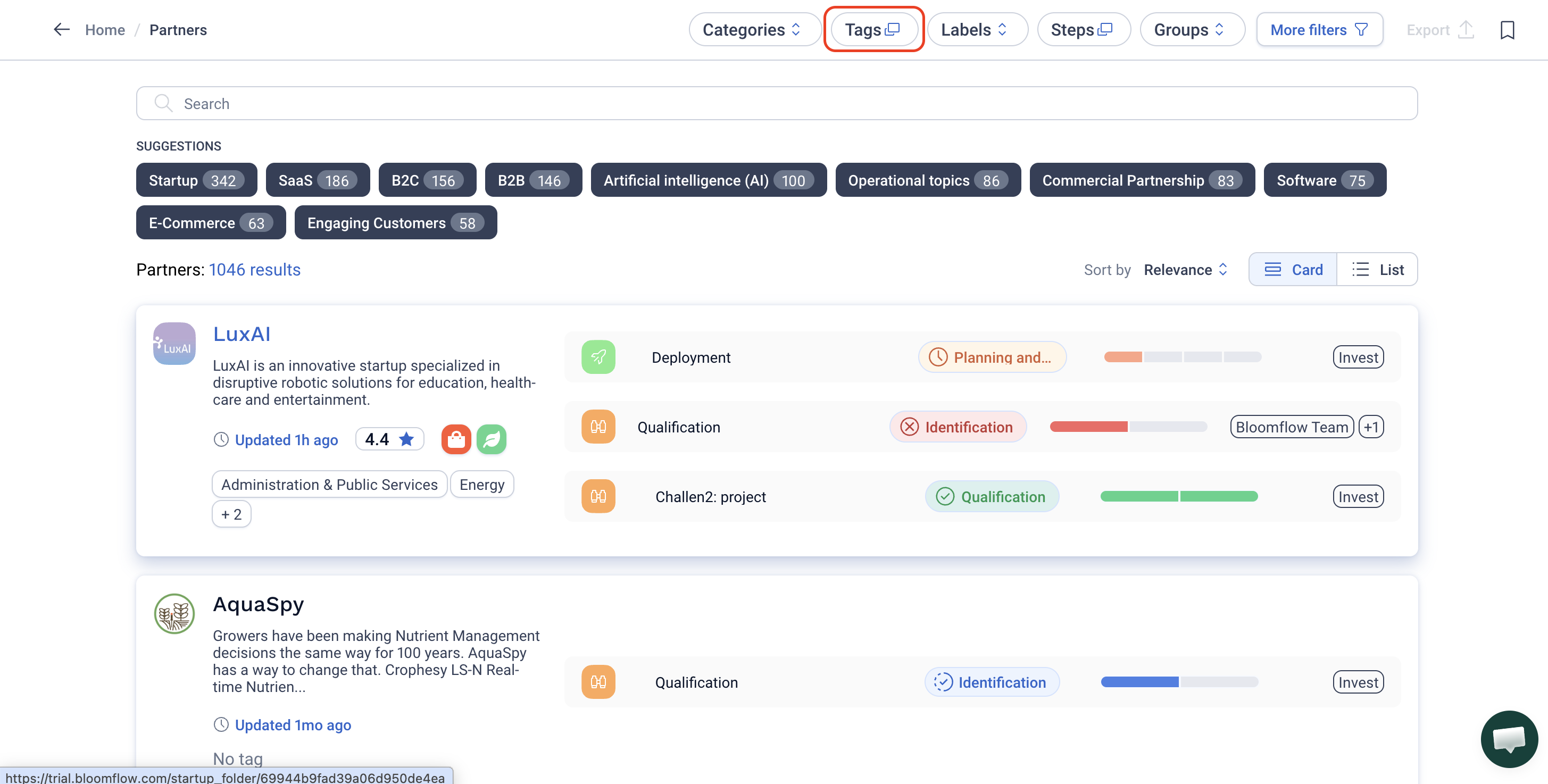Select Commercial Partnership suggestion chip
The image size is (1548, 784).
[x=1142, y=180]
